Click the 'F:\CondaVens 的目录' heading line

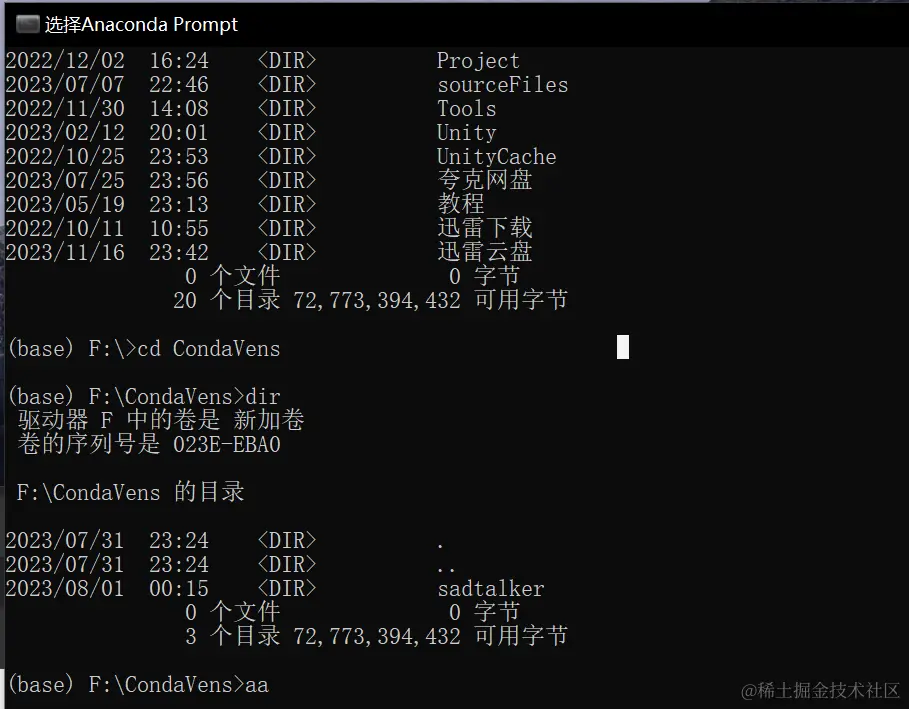(130, 492)
